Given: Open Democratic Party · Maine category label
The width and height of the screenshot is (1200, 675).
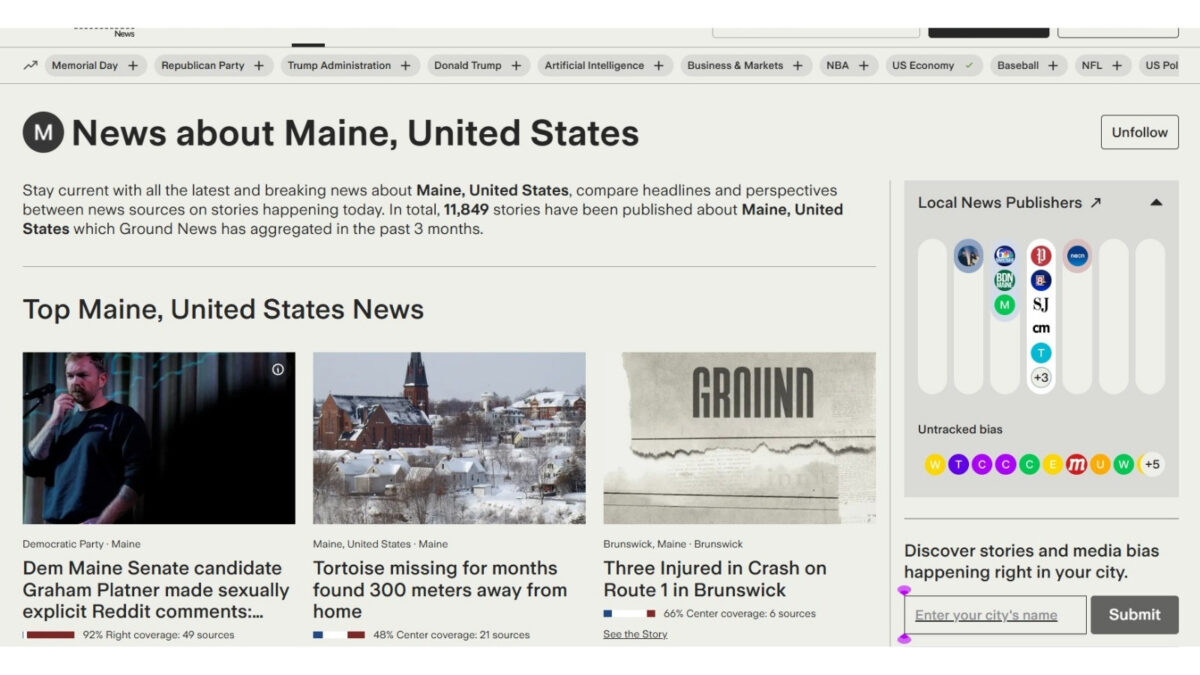Looking at the screenshot, I should [x=82, y=544].
